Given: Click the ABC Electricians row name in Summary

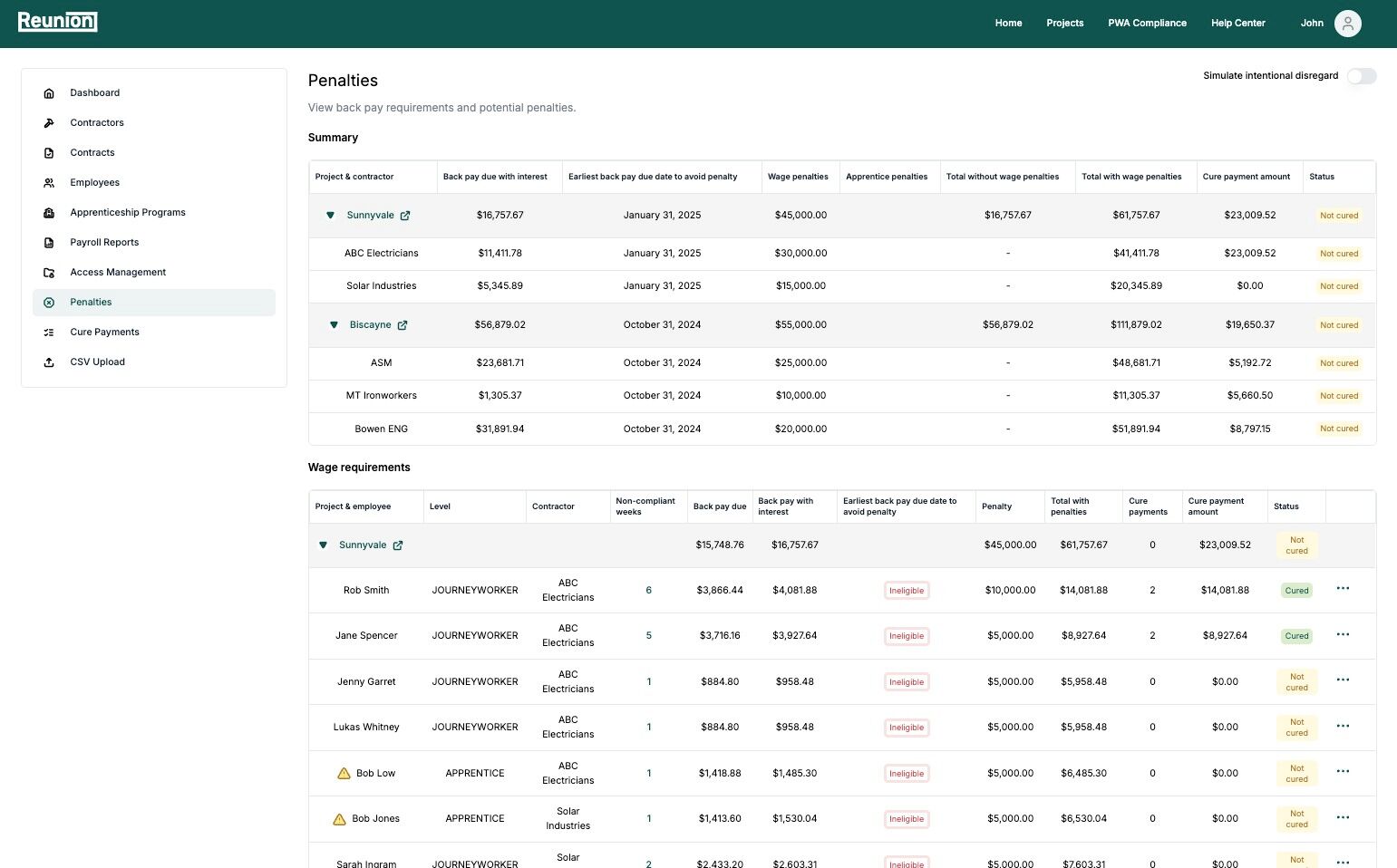Looking at the screenshot, I should [x=381, y=254].
